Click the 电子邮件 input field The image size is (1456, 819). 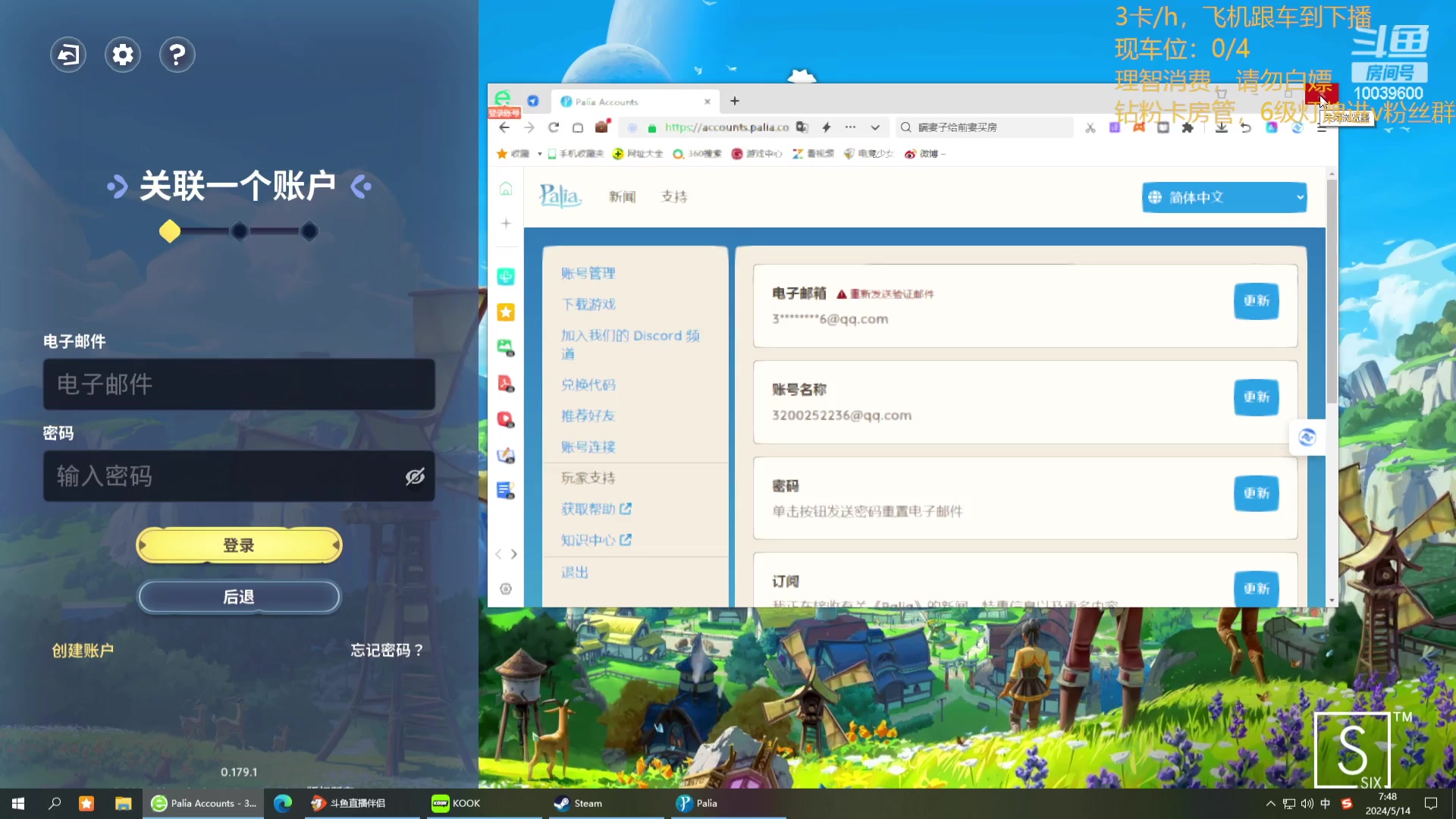239,384
